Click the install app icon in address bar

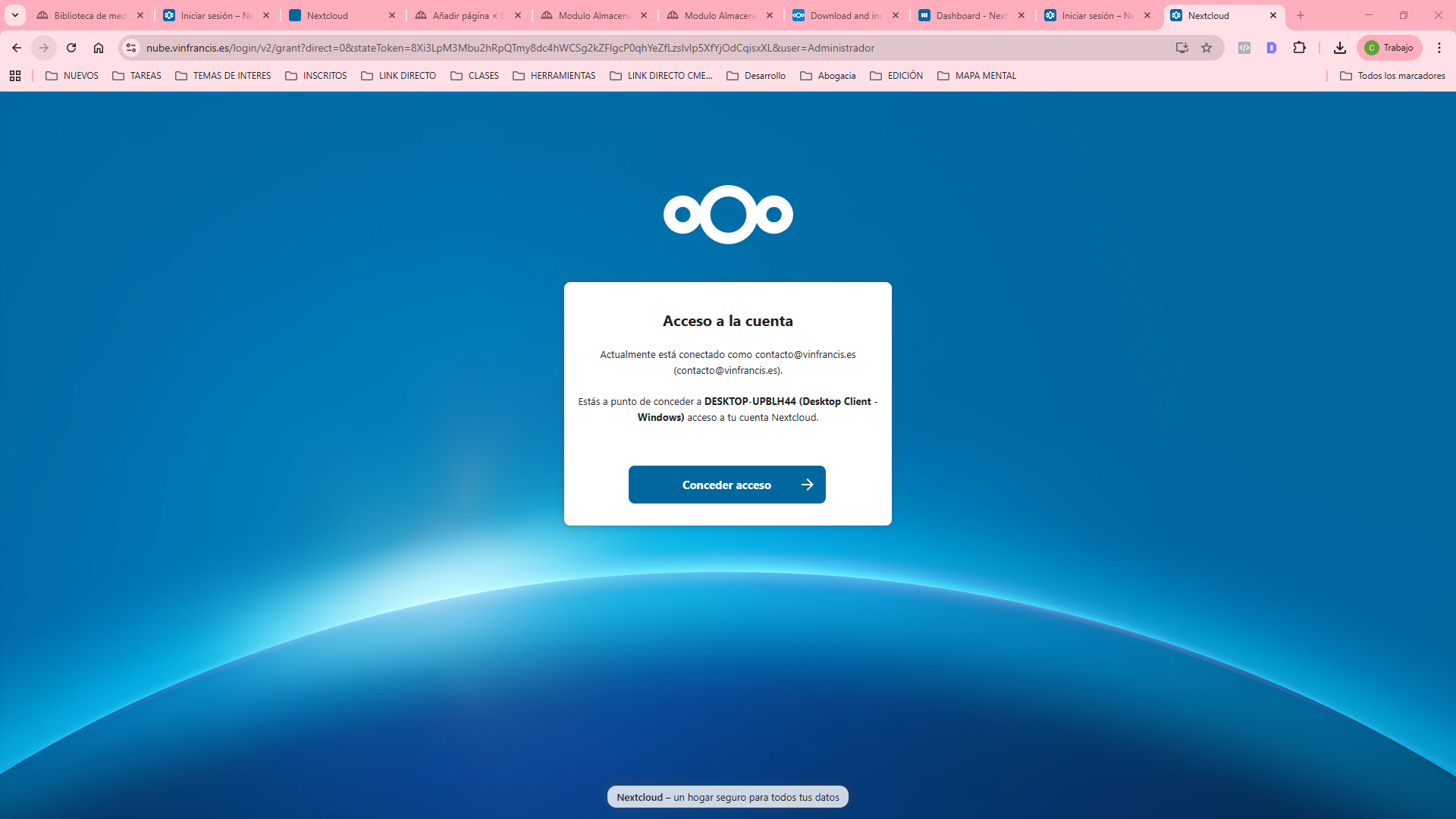tap(1181, 48)
